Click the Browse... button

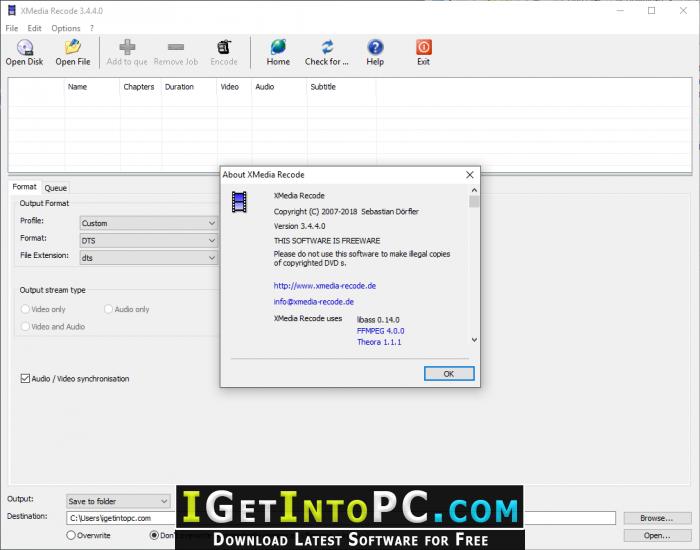coord(657,518)
